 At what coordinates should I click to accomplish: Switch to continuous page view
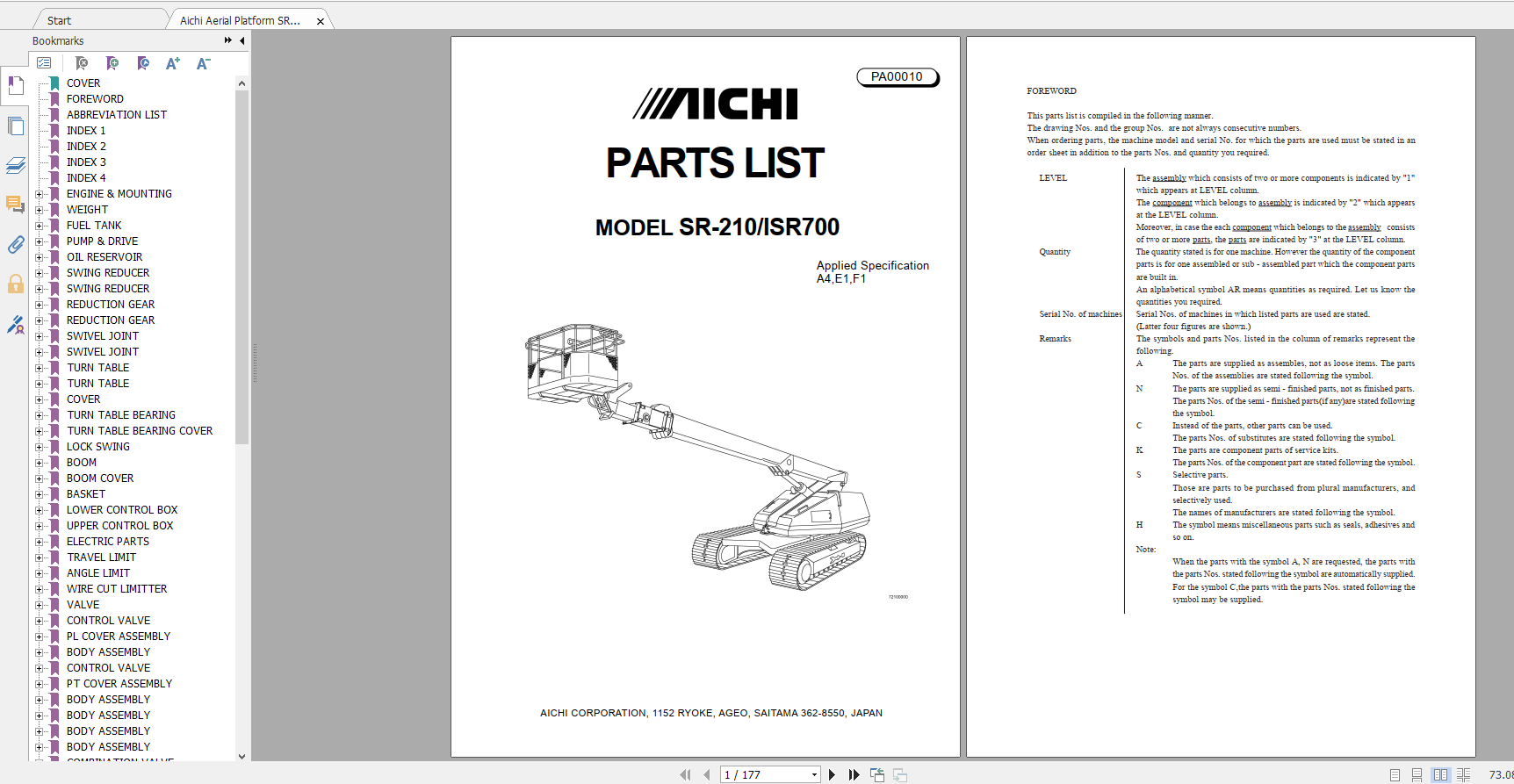point(1417,774)
